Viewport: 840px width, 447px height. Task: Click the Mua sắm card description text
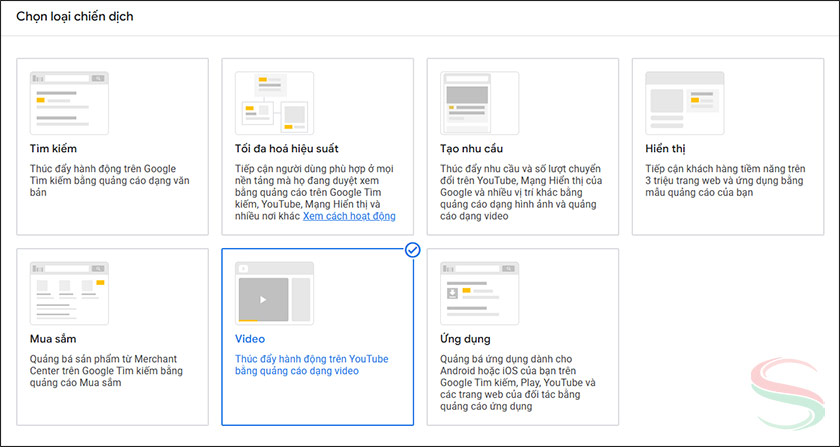(x=108, y=372)
